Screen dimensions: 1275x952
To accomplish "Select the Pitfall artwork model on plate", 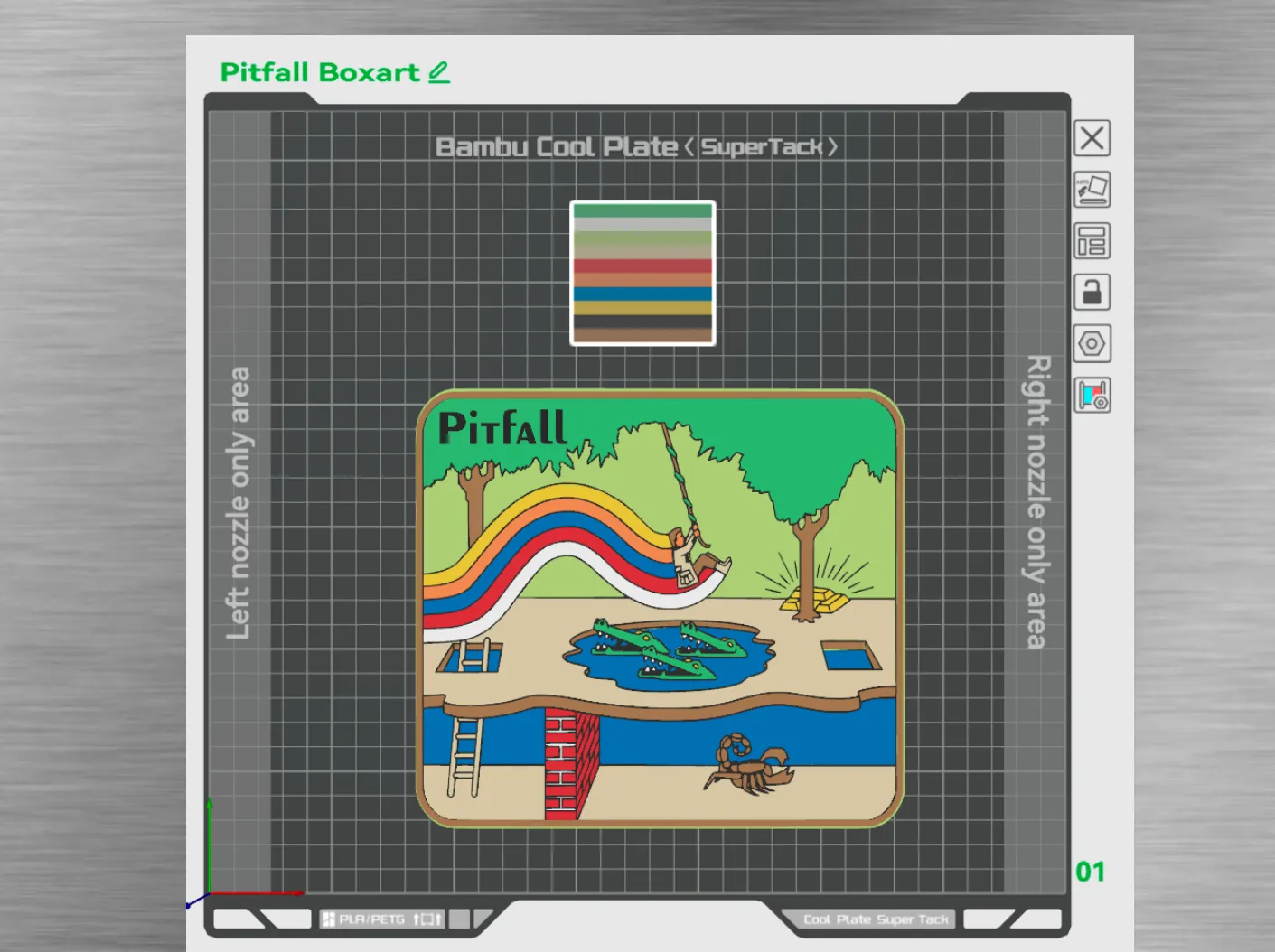I will (660, 608).
